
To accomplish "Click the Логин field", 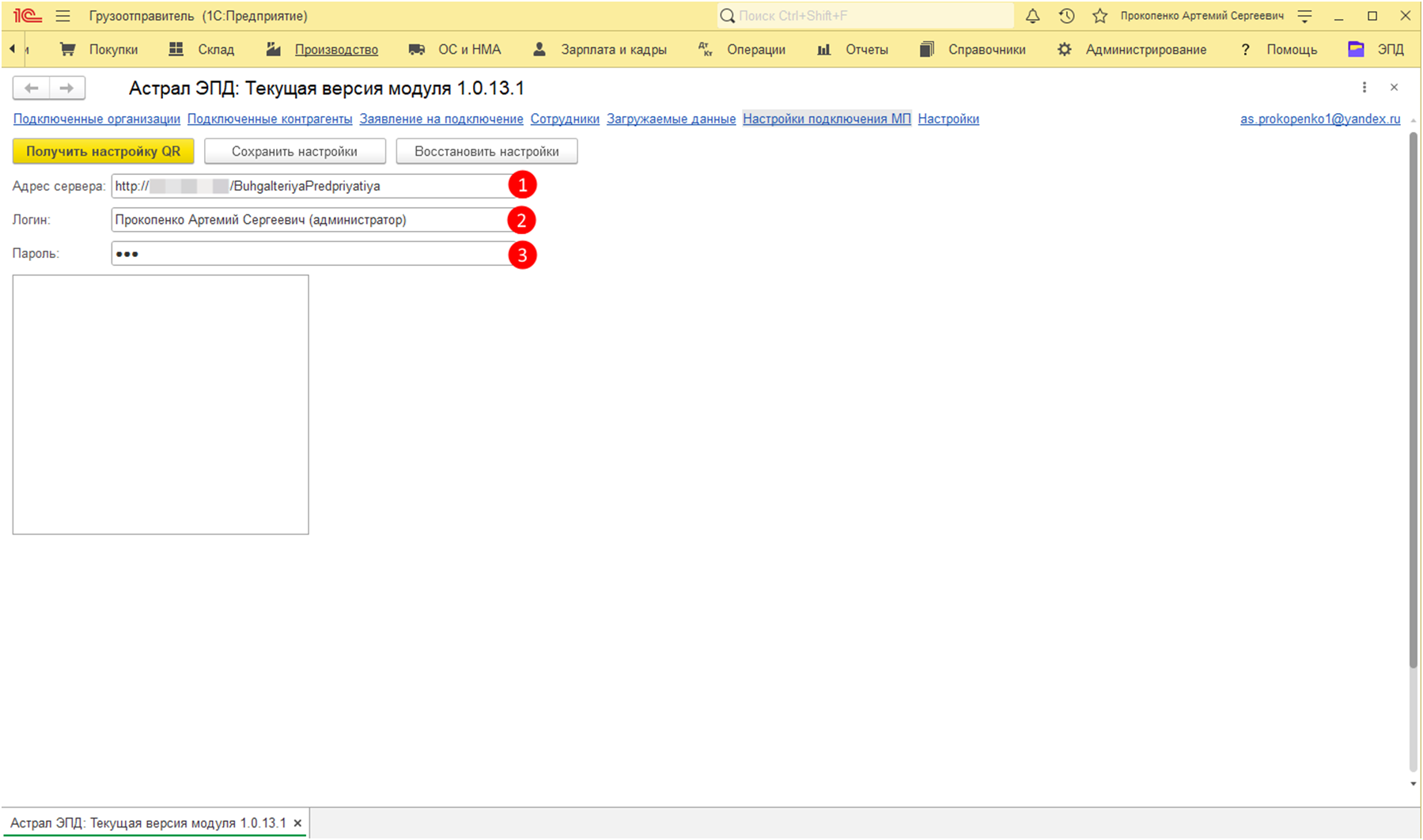I will click(314, 220).
